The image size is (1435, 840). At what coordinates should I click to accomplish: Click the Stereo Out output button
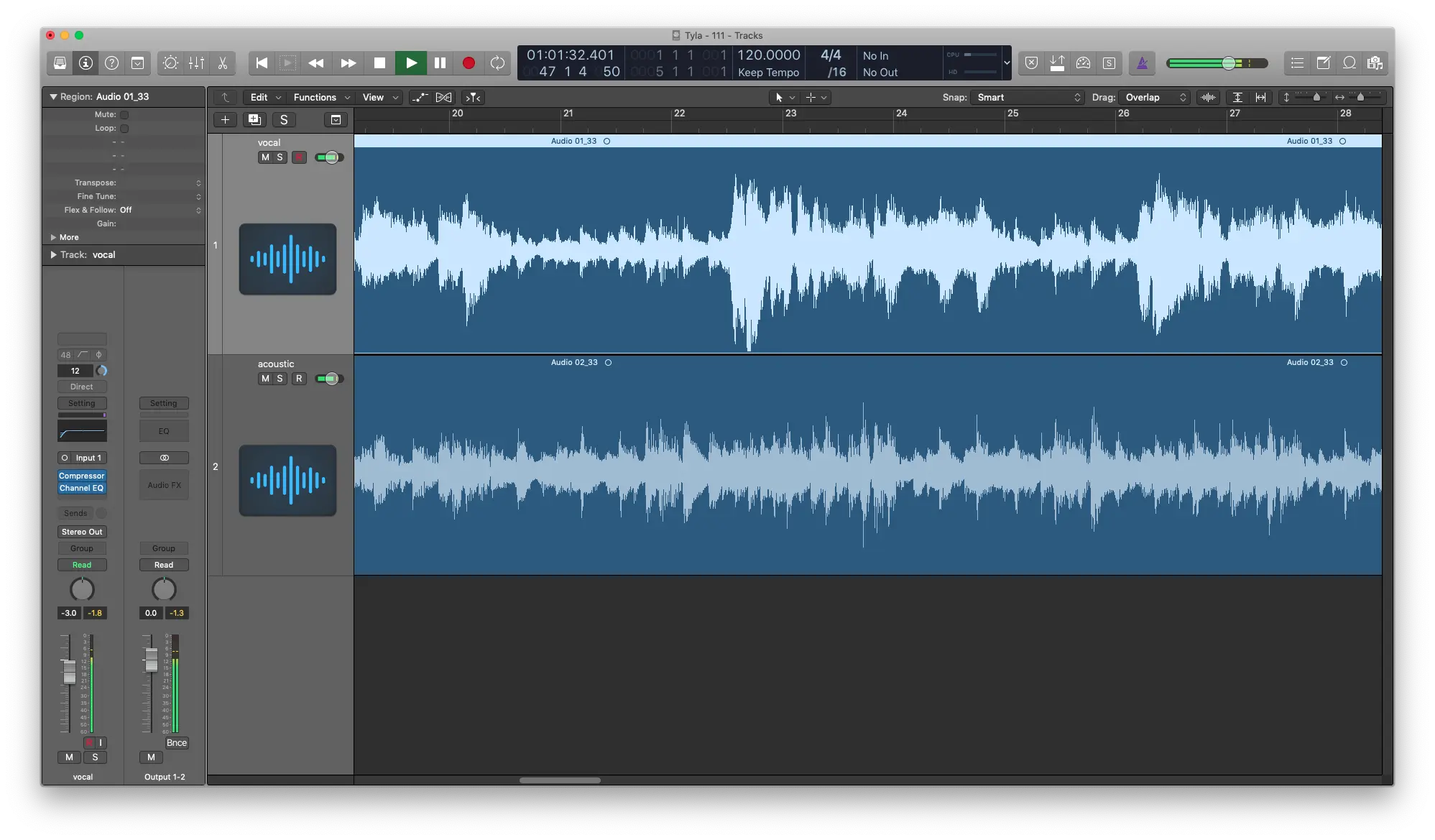82,532
